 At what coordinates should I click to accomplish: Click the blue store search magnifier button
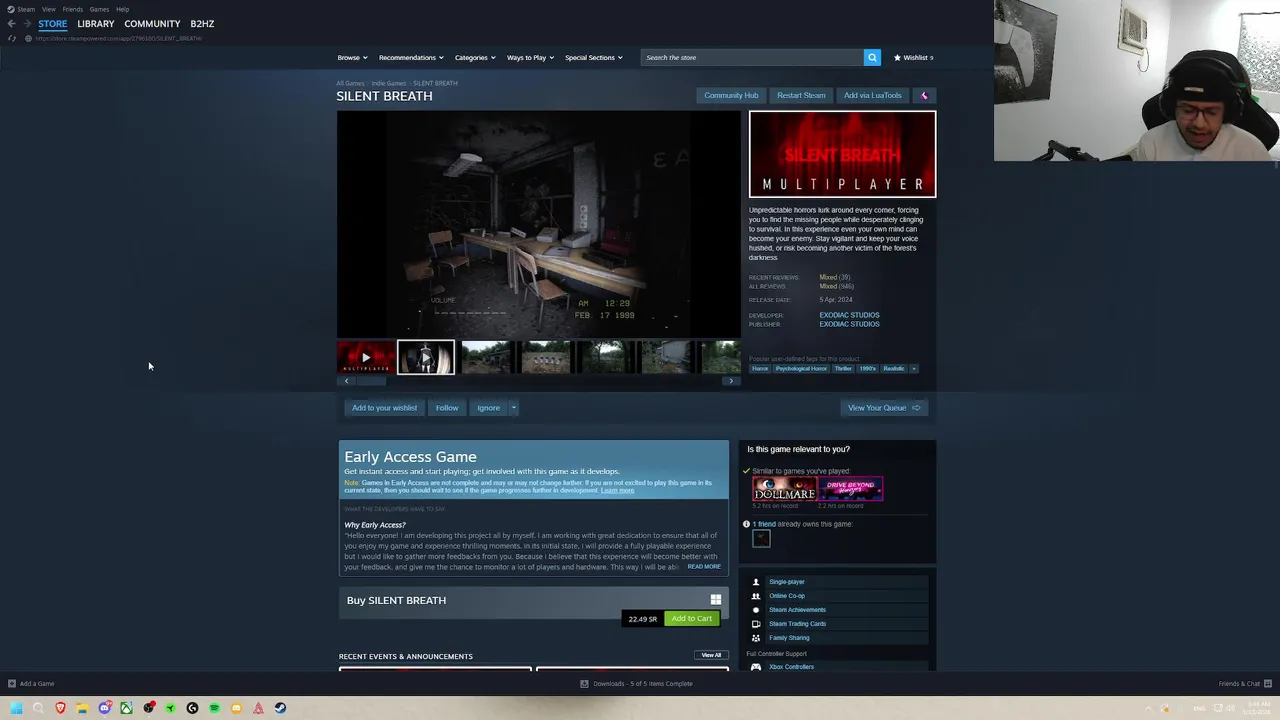tap(872, 57)
